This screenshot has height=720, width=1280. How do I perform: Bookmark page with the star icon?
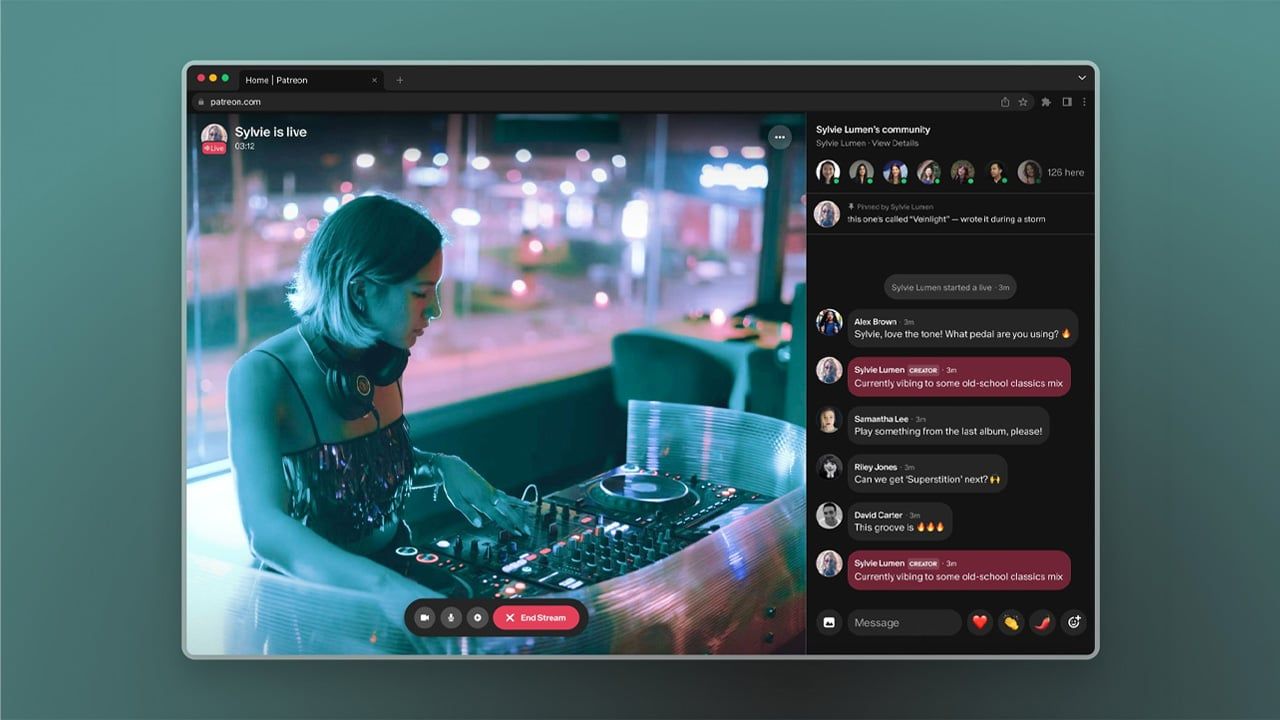pos(1023,102)
